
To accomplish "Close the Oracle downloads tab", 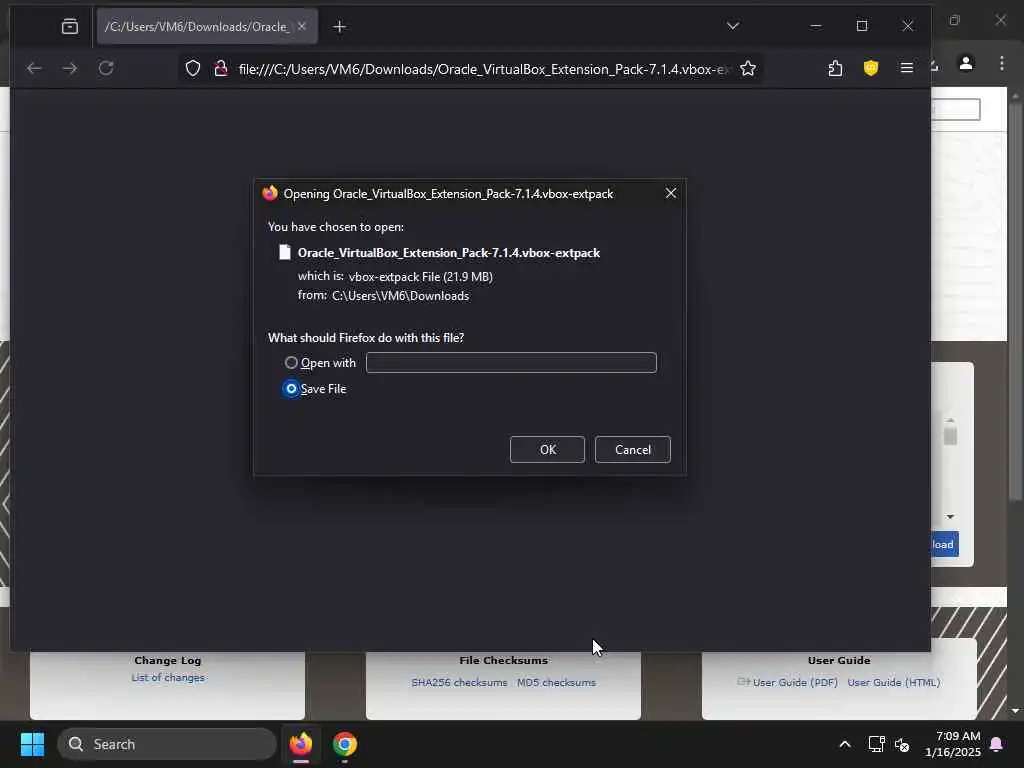I will (302, 26).
